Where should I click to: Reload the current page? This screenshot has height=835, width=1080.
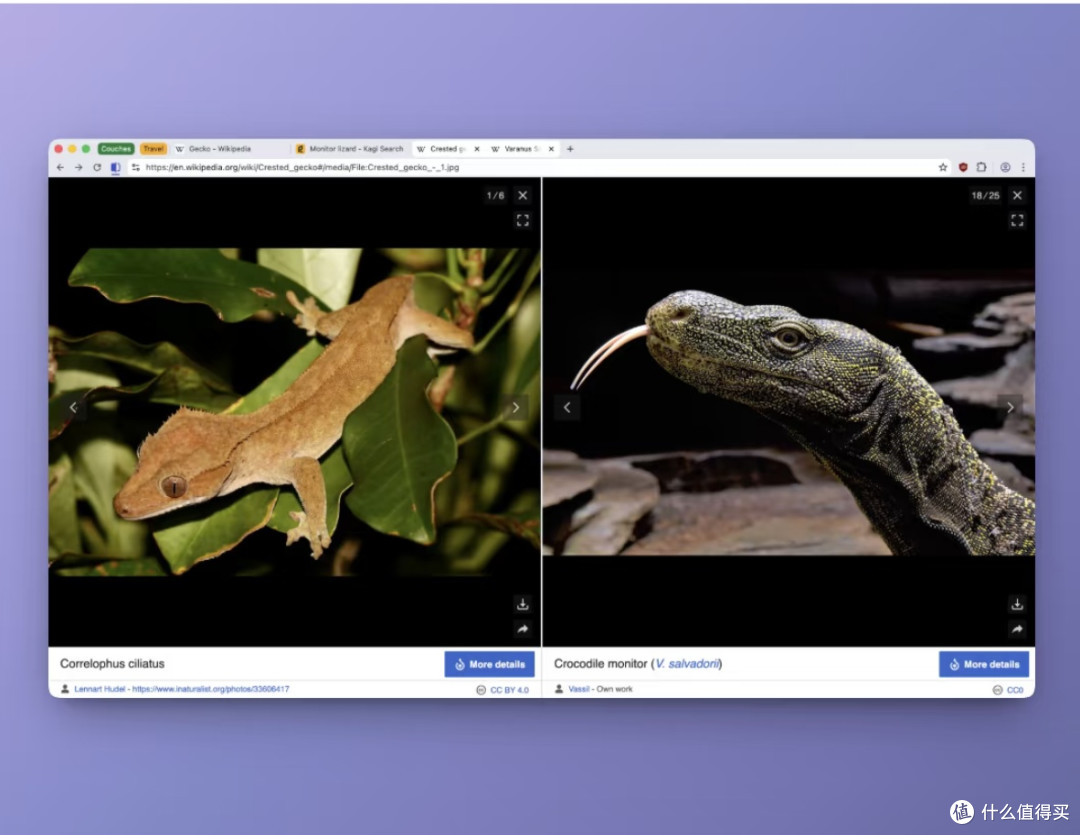[x=97, y=167]
